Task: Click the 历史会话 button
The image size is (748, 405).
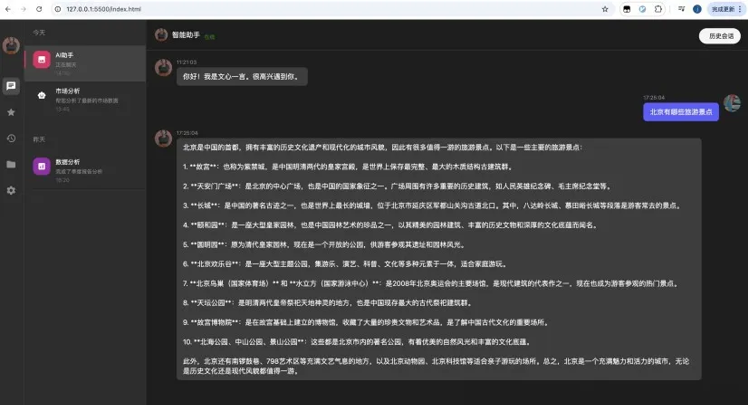Action: 720,36
